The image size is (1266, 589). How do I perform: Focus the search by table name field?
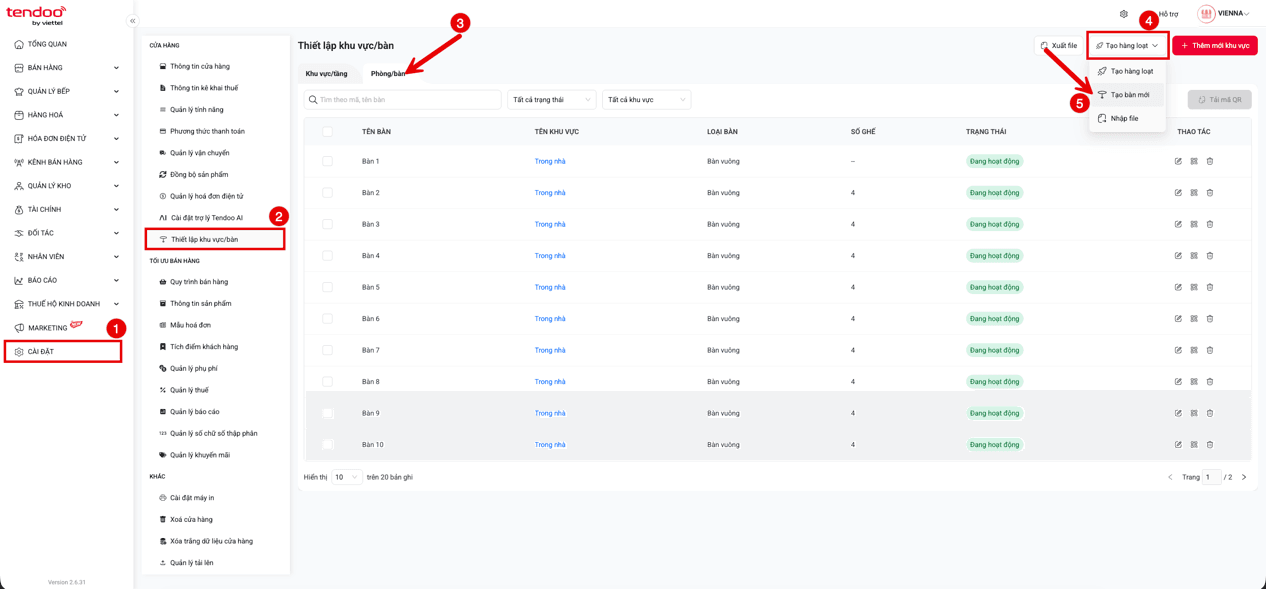(402, 100)
